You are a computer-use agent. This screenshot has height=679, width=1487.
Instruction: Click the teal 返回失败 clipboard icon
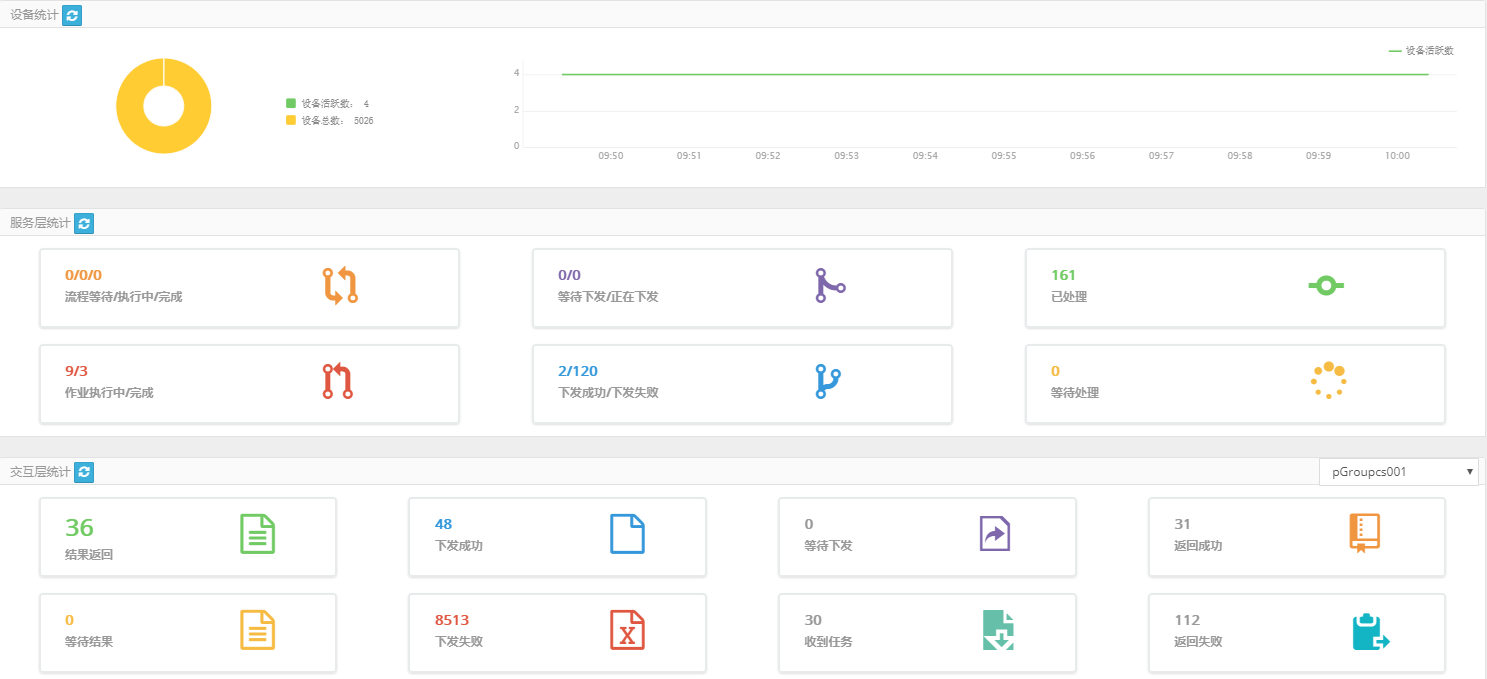coord(1369,631)
